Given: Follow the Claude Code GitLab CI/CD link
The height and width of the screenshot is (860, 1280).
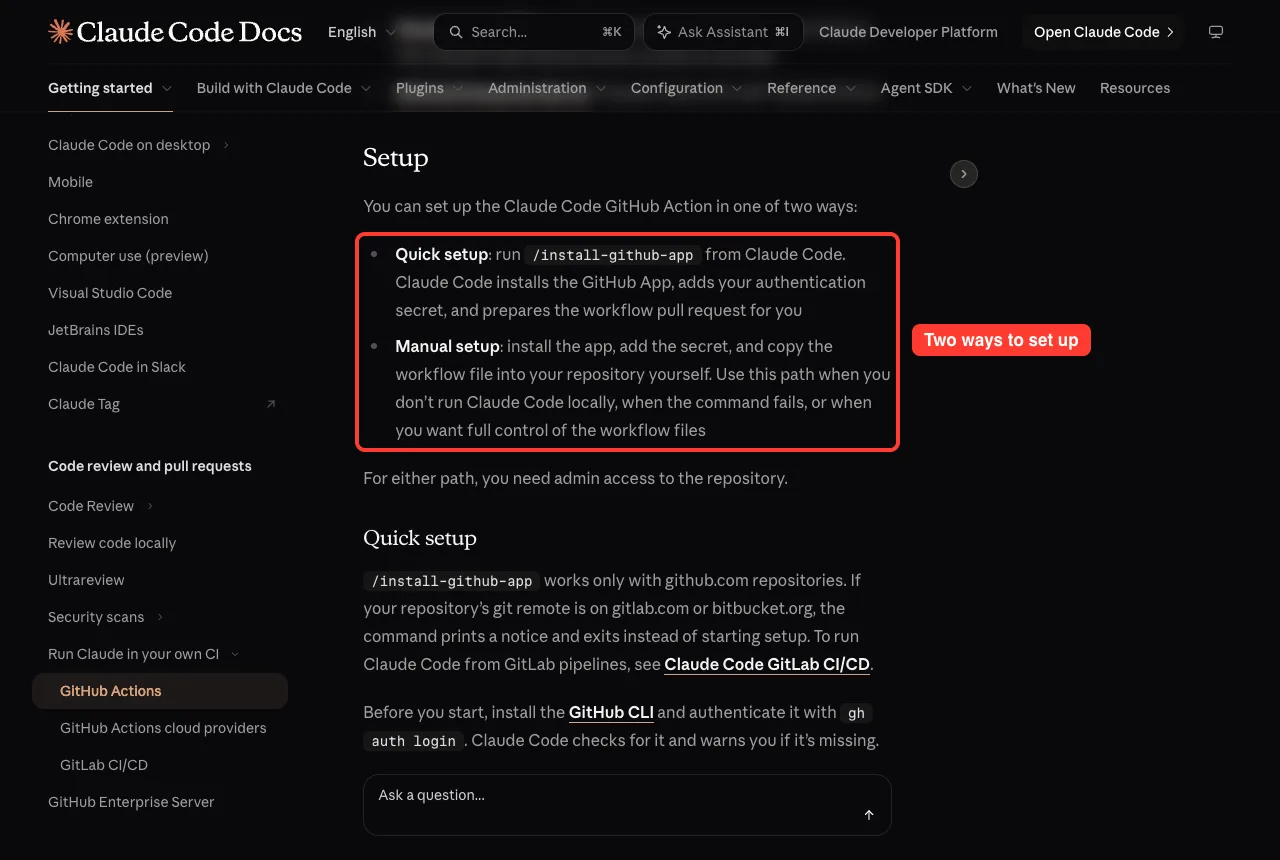Looking at the screenshot, I should pos(768,664).
